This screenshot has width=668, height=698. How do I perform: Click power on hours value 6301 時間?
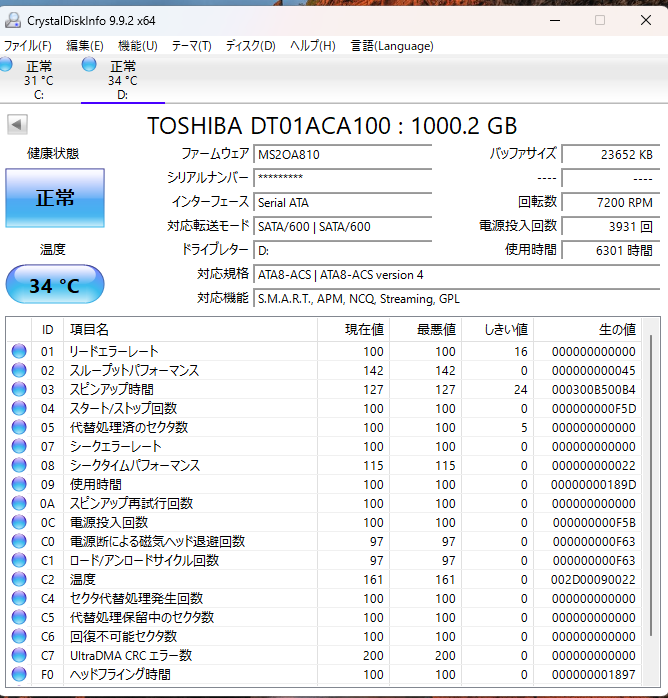610,251
